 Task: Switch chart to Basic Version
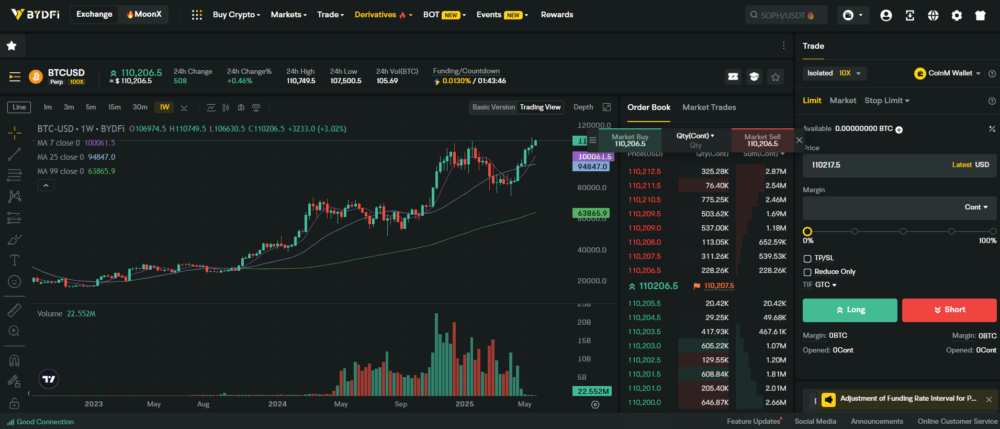tap(493, 107)
